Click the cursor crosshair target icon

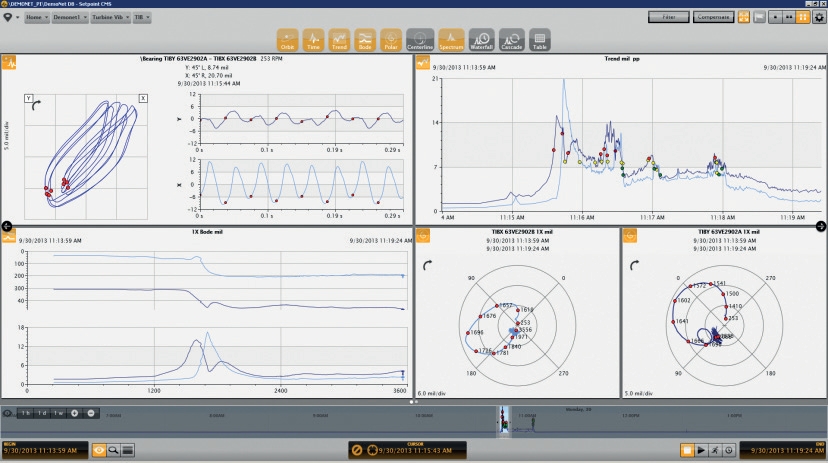372,450
